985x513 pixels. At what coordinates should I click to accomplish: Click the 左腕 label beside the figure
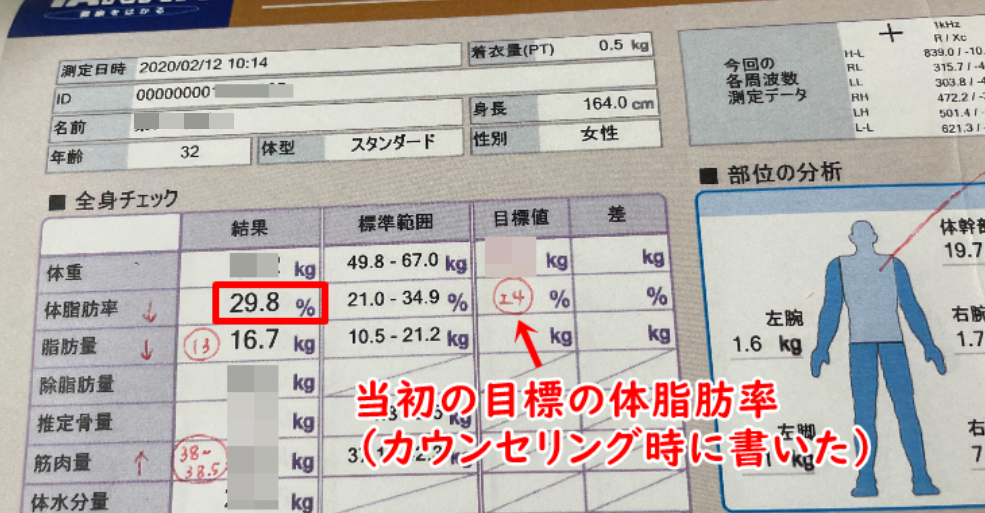783,319
